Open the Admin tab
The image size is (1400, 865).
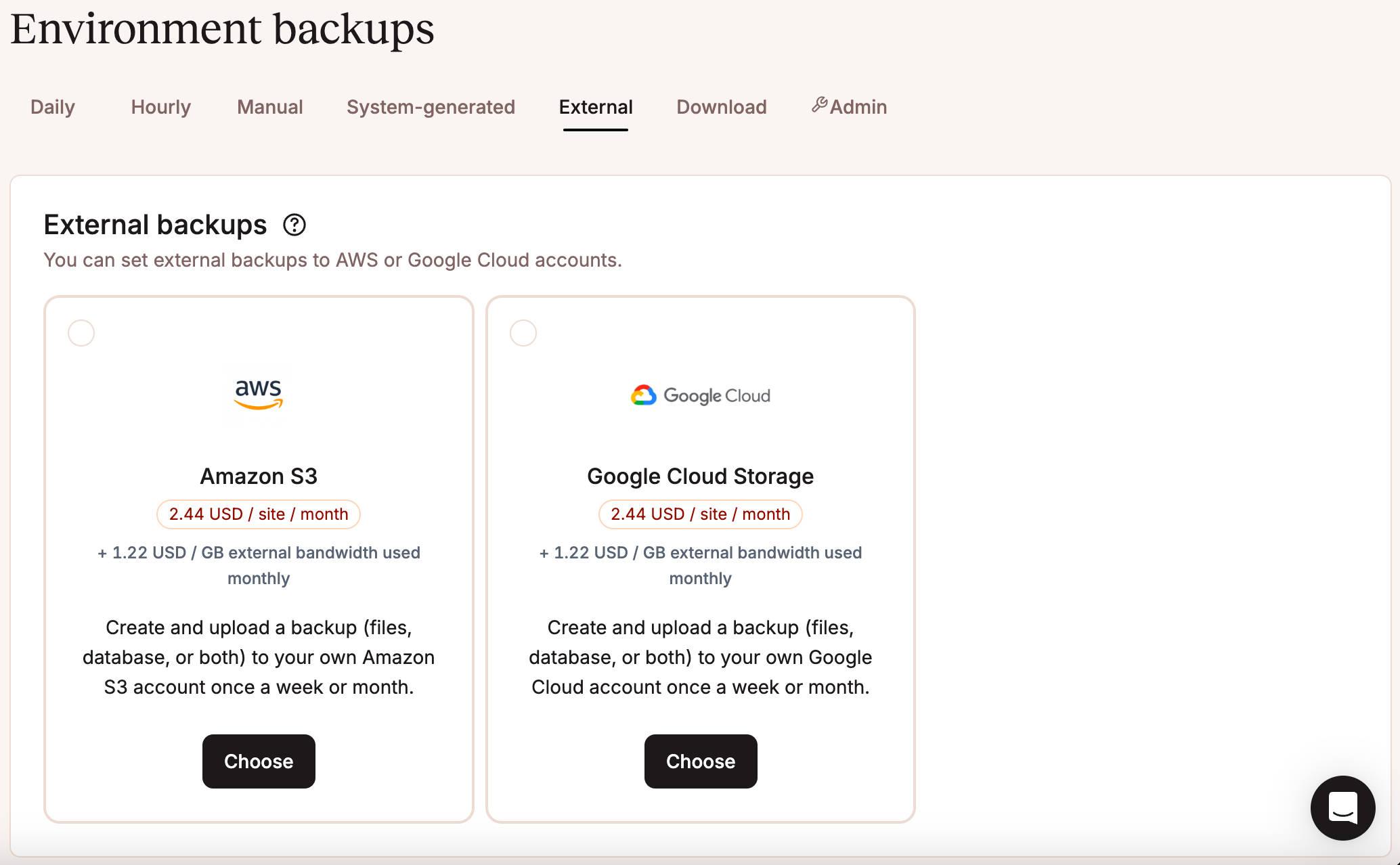[858, 107]
